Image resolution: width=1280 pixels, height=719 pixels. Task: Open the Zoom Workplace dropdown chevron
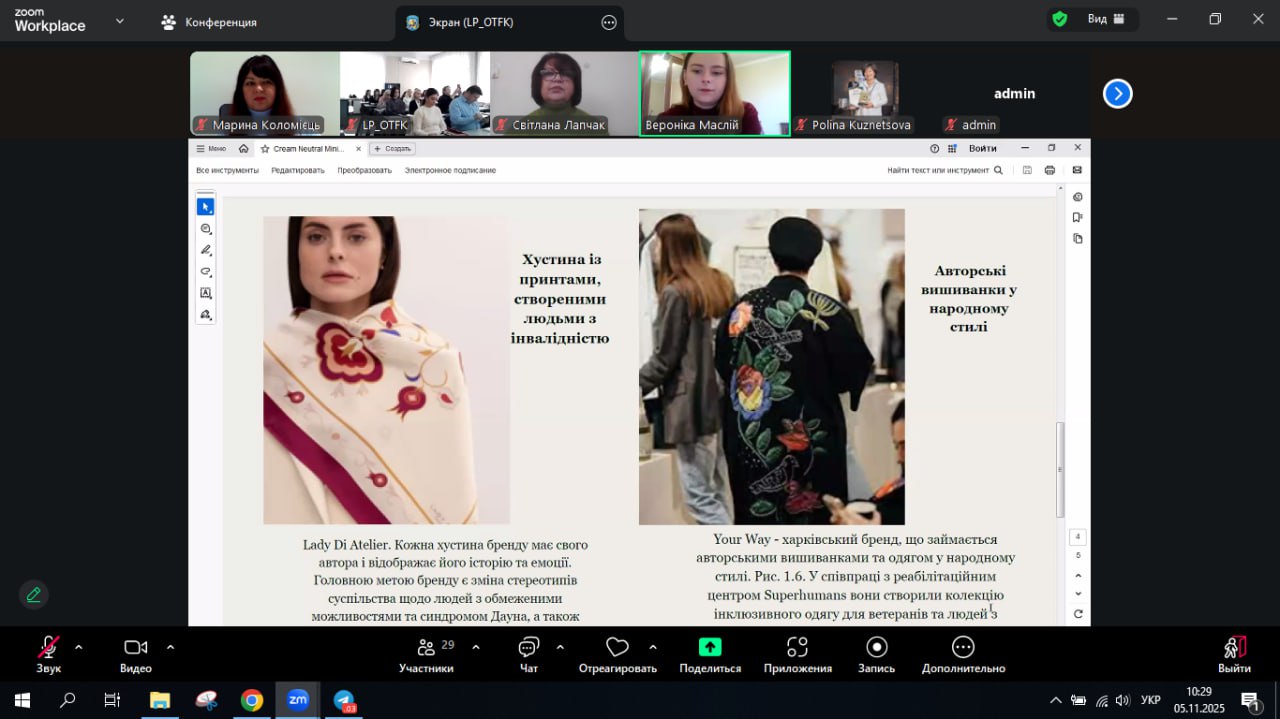pyautogui.click(x=120, y=21)
